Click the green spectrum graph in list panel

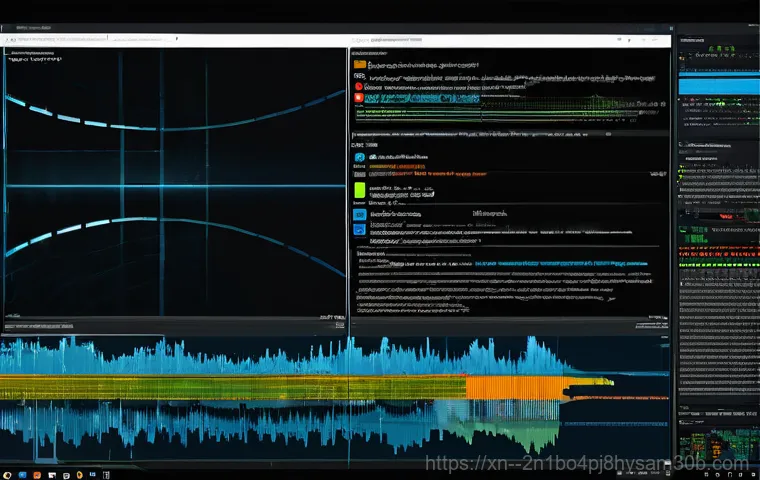click(560, 103)
